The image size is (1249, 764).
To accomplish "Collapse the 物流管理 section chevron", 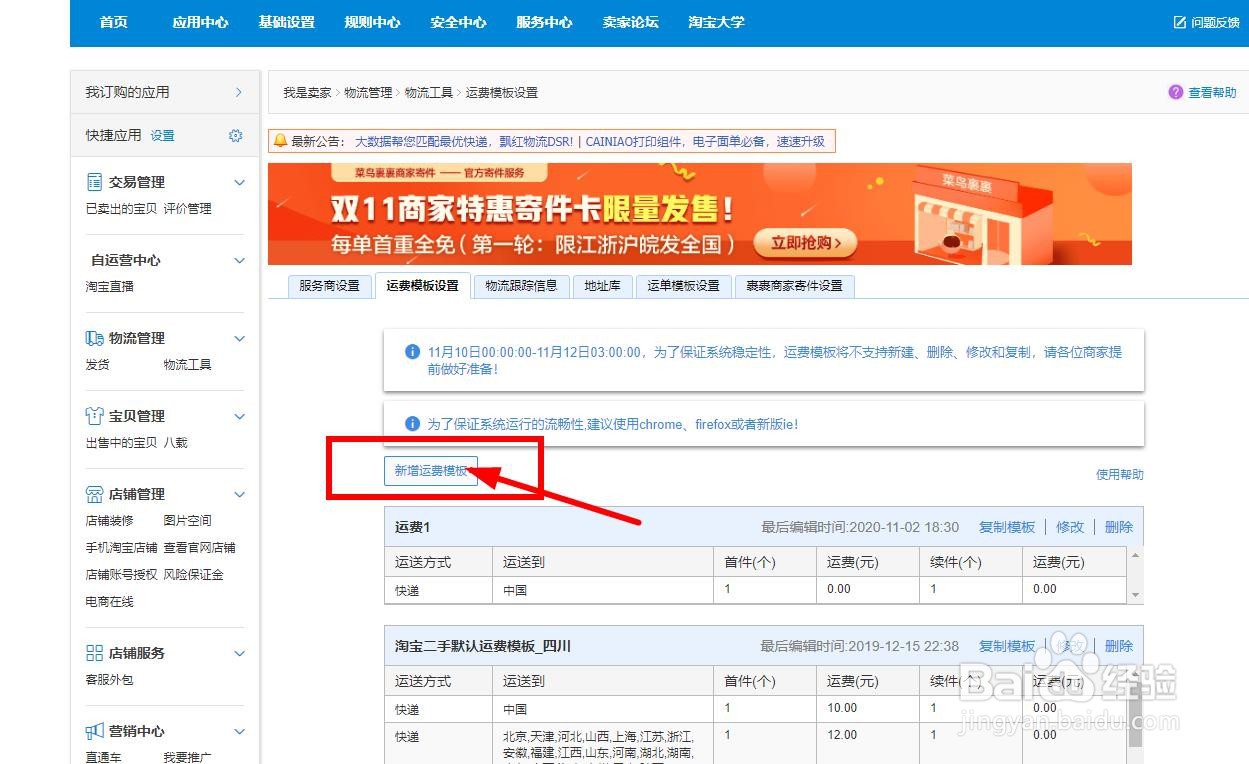I will pos(239,338).
